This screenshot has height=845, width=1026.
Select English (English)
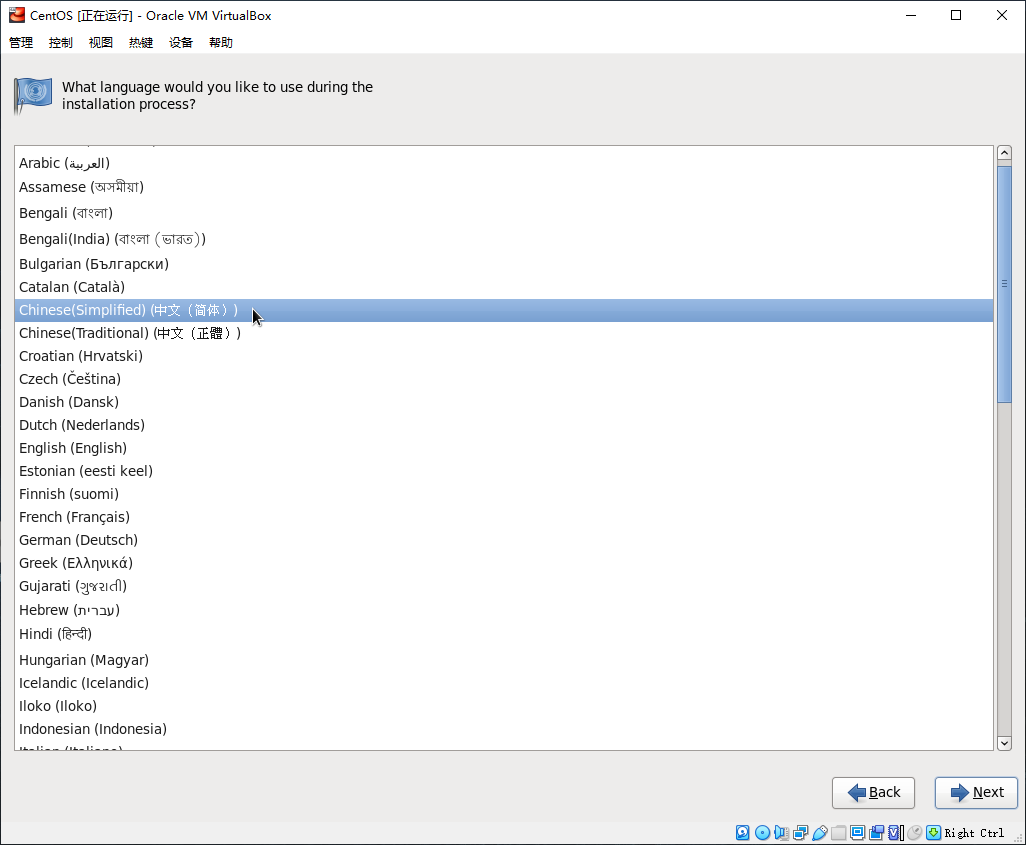pyautogui.click(x=504, y=448)
